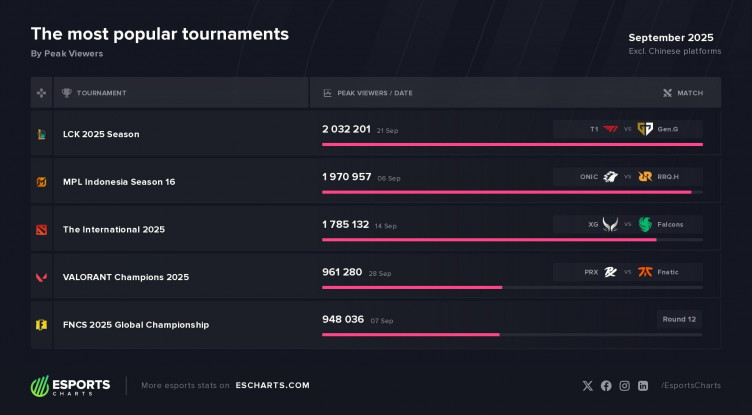Click the Round 12 match badge
The height and width of the screenshot is (415, 752).
pos(679,319)
